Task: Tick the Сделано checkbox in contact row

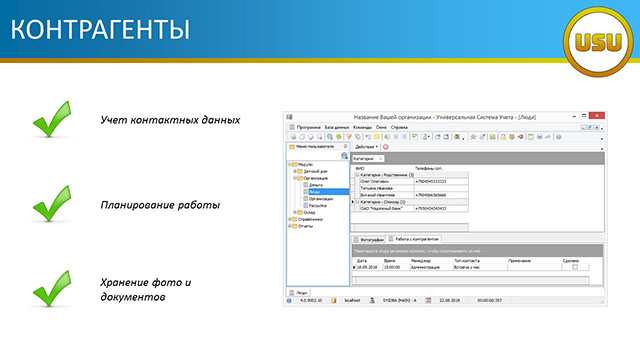Action: pos(575,267)
